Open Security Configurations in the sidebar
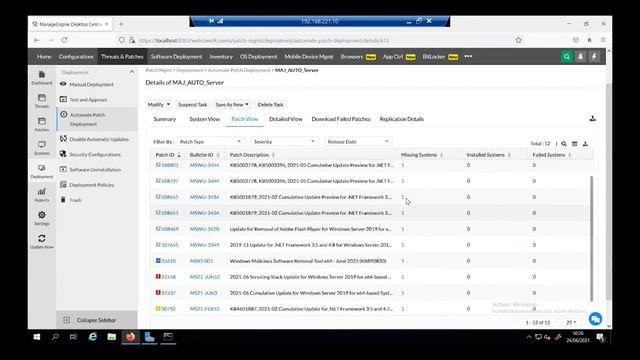Viewport: 640px width, 360px height. click(x=95, y=154)
